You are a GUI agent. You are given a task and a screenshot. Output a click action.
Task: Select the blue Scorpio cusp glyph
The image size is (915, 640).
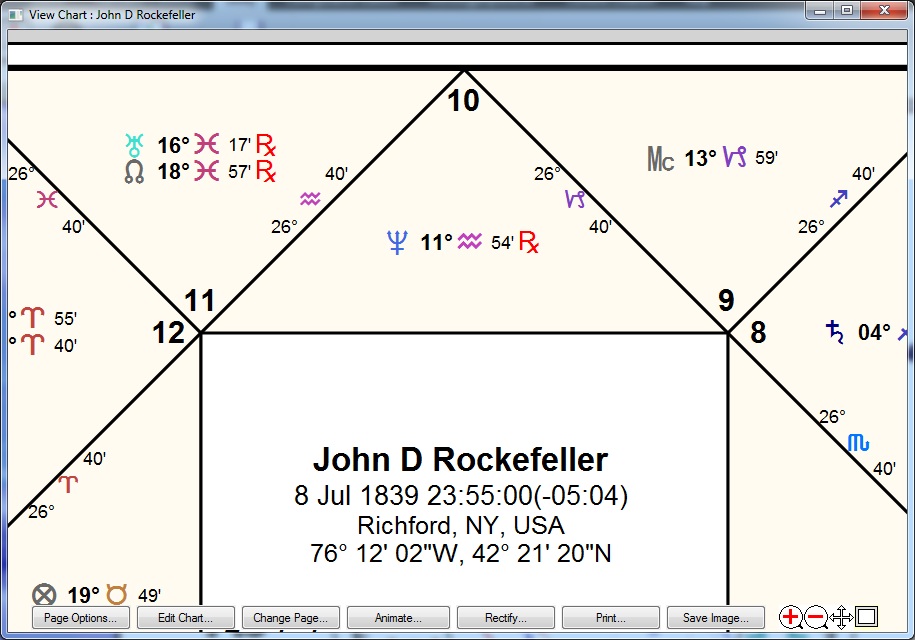tap(858, 443)
